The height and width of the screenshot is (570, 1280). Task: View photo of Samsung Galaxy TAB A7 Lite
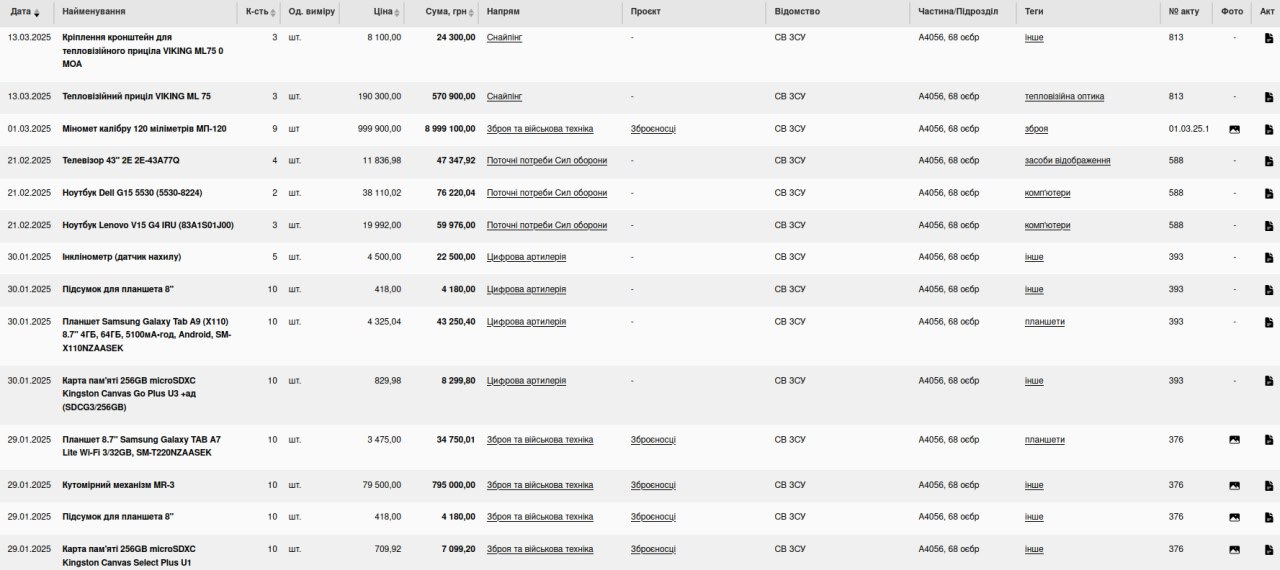[x=1234, y=440]
